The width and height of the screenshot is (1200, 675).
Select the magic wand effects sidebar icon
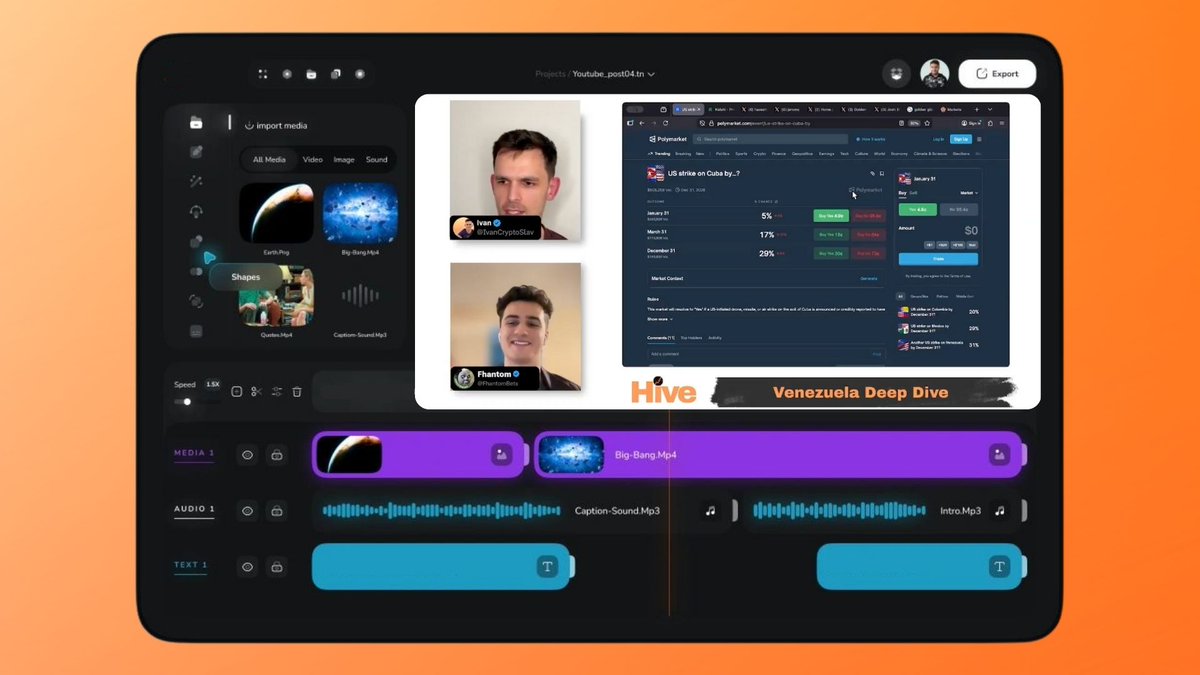click(196, 181)
